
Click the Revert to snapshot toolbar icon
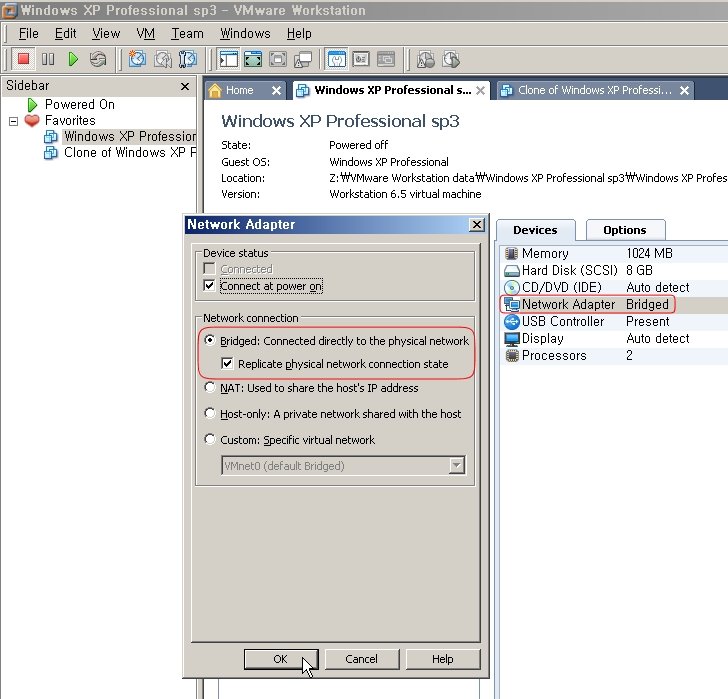(x=162, y=59)
